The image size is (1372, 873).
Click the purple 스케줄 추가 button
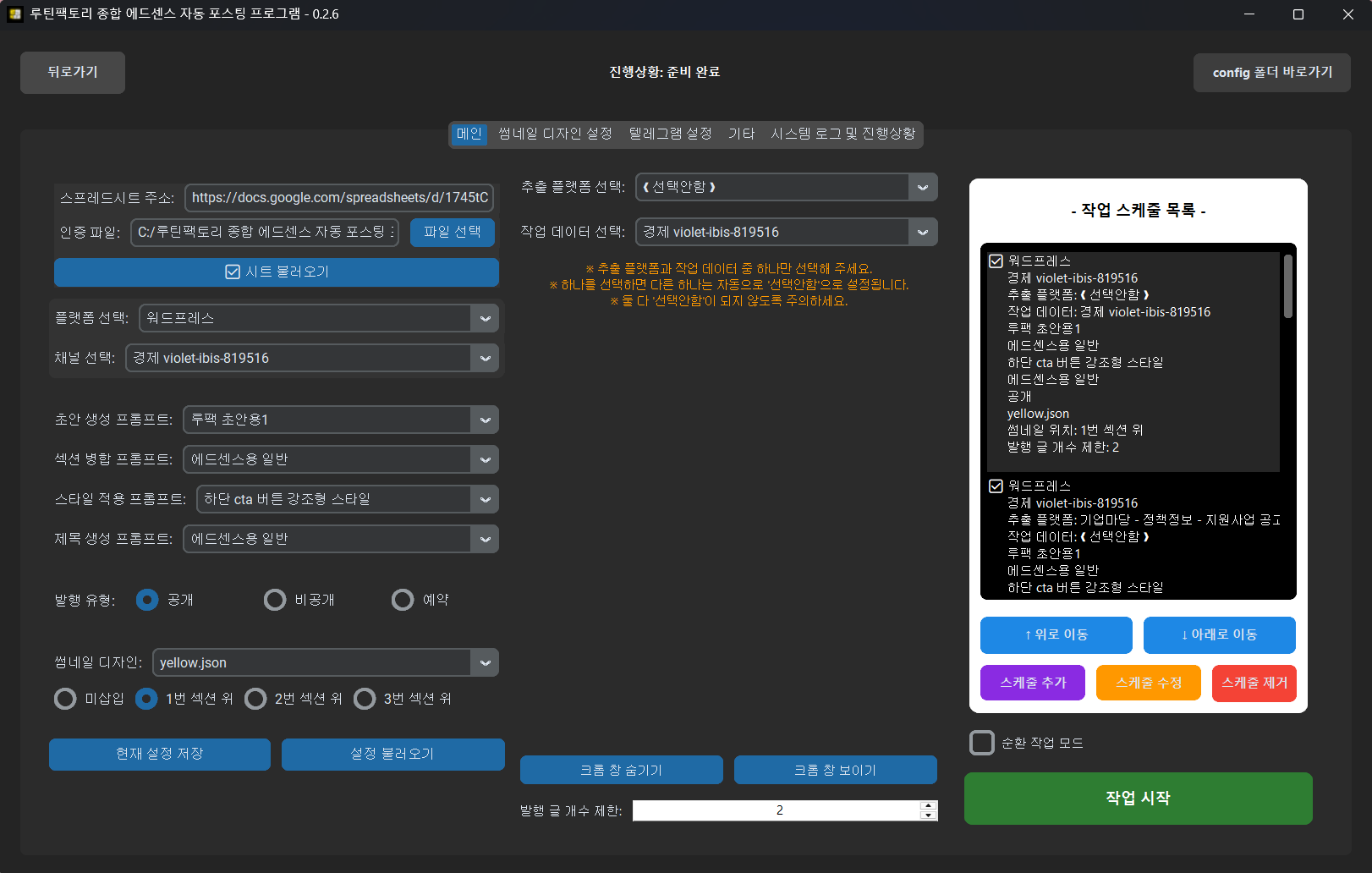click(x=1032, y=683)
